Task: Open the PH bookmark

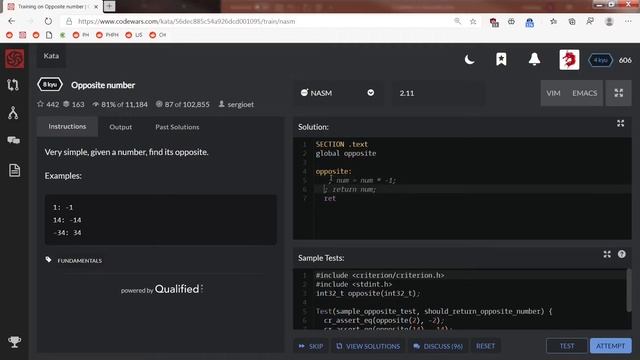Action: (81, 35)
